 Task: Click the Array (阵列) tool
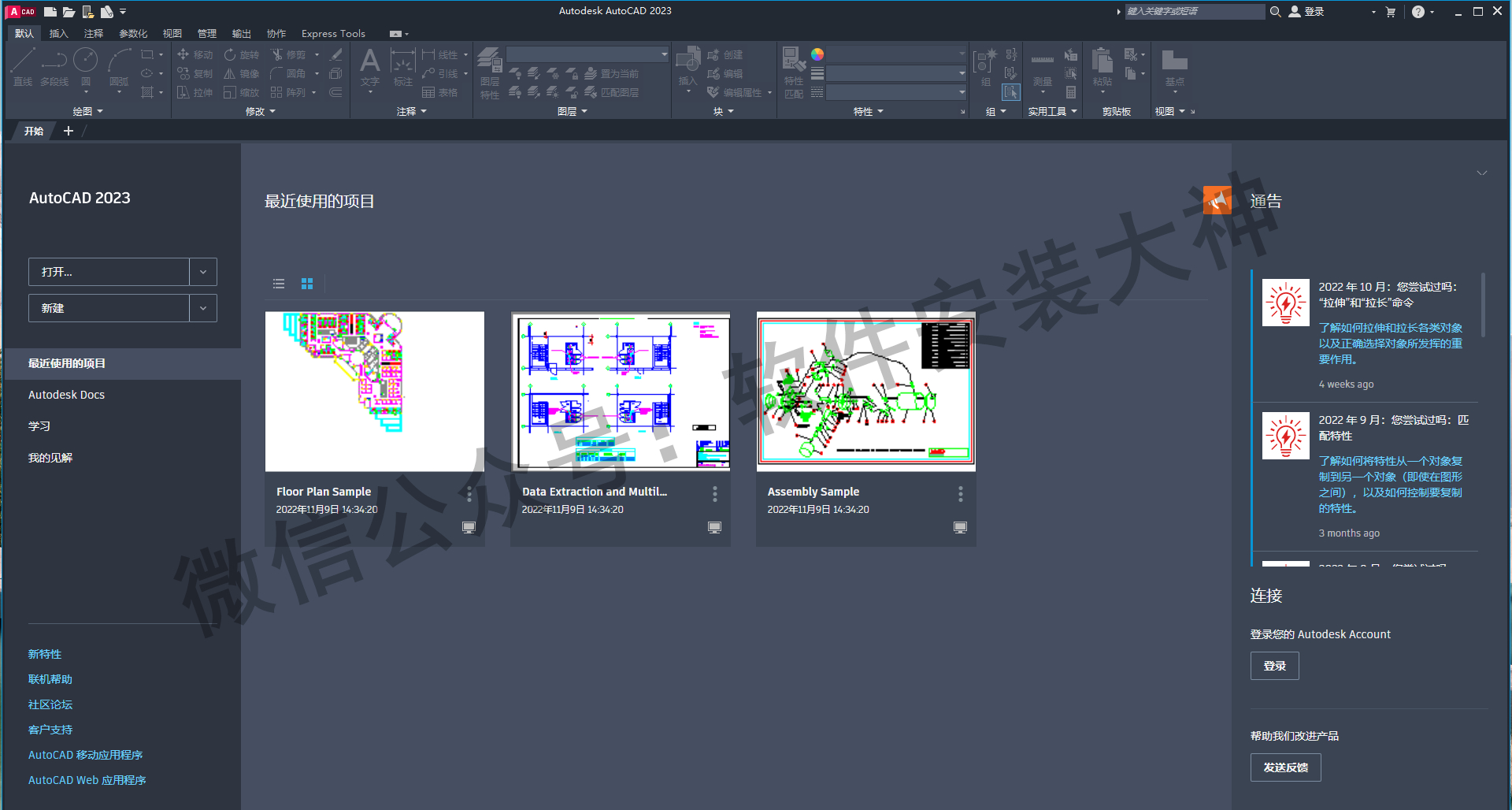click(287, 92)
